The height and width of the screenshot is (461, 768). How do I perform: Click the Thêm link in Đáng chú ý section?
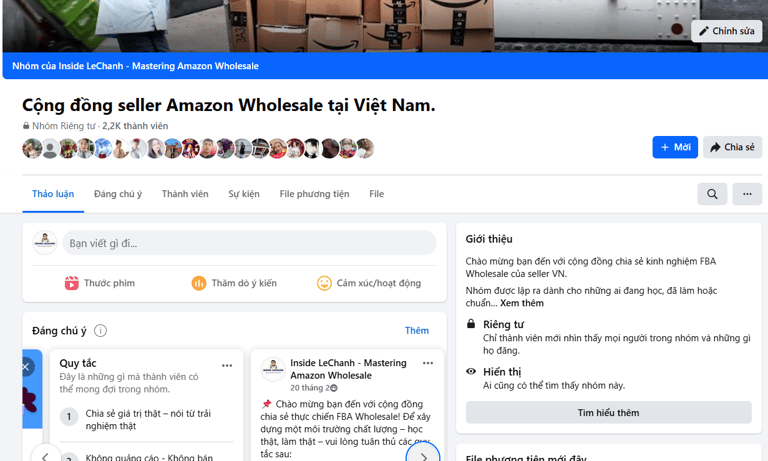point(417,331)
